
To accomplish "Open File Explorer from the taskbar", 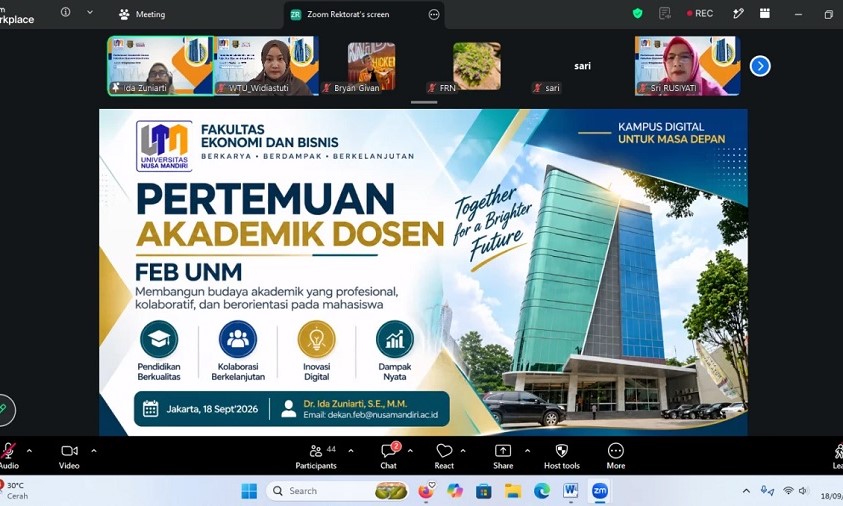I will 513,491.
